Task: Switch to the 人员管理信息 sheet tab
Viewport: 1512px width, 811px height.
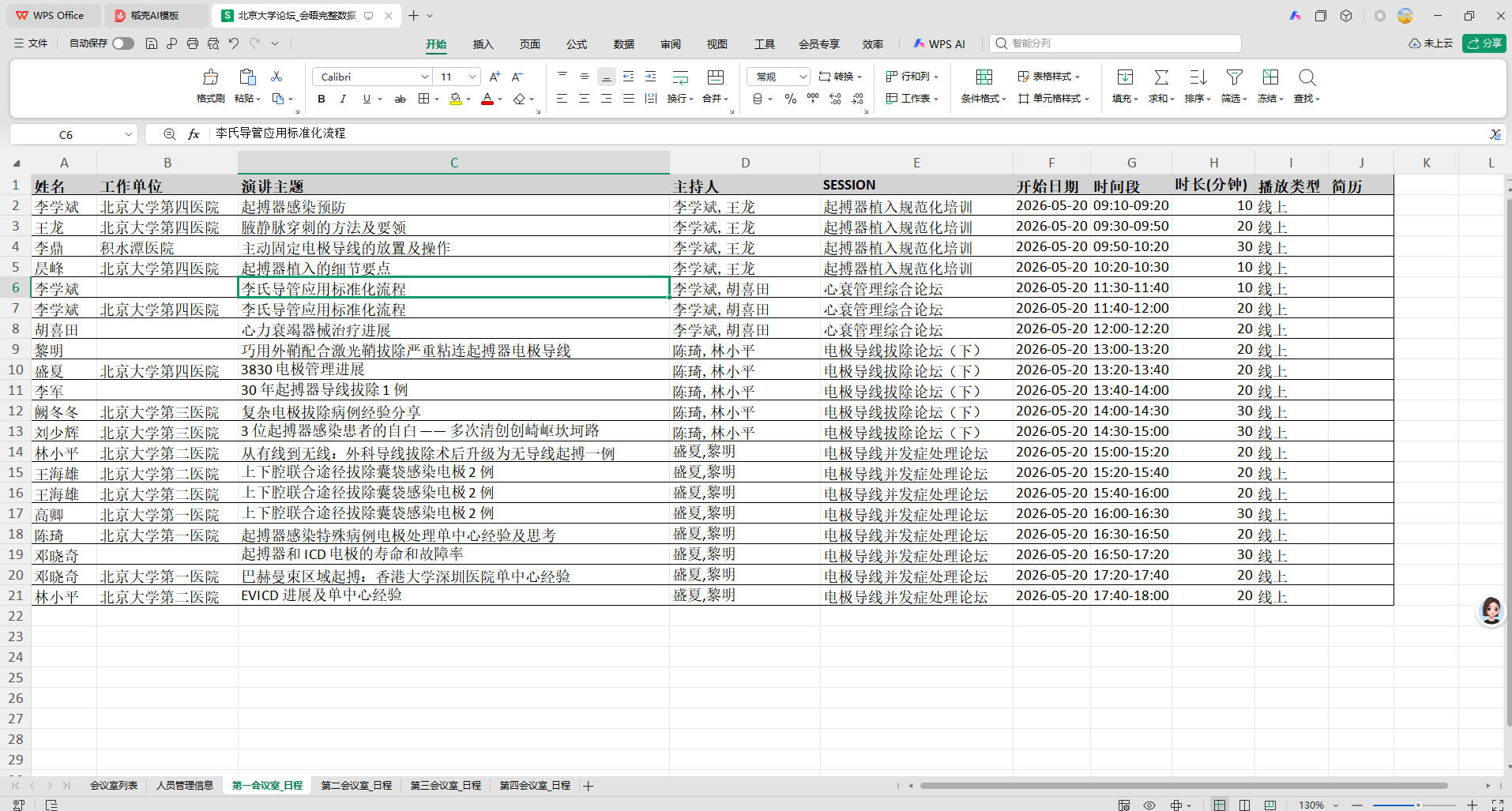Action: (x=185, y=786)
